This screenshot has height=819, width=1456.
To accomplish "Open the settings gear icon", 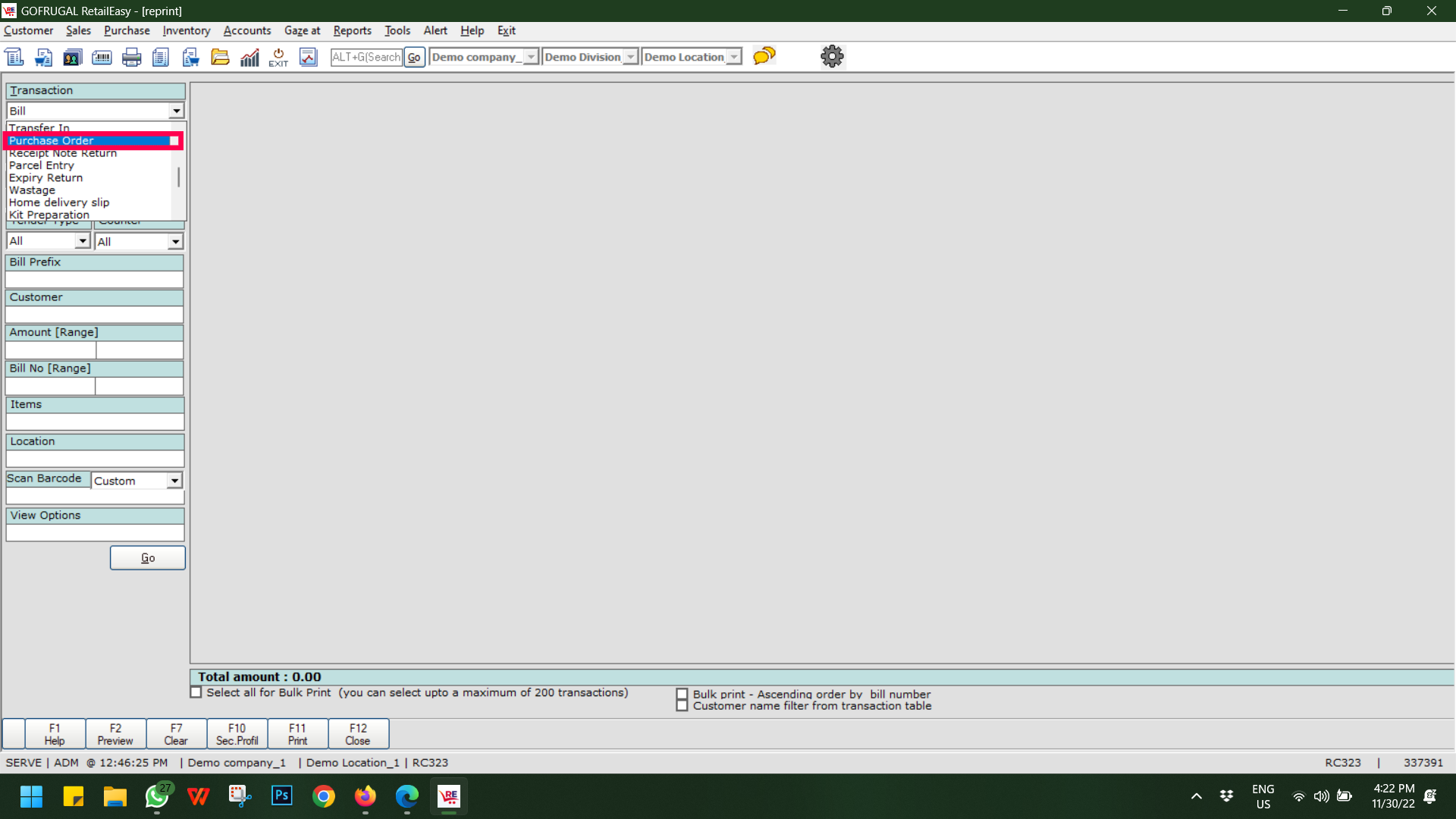I will coord(832,56).
